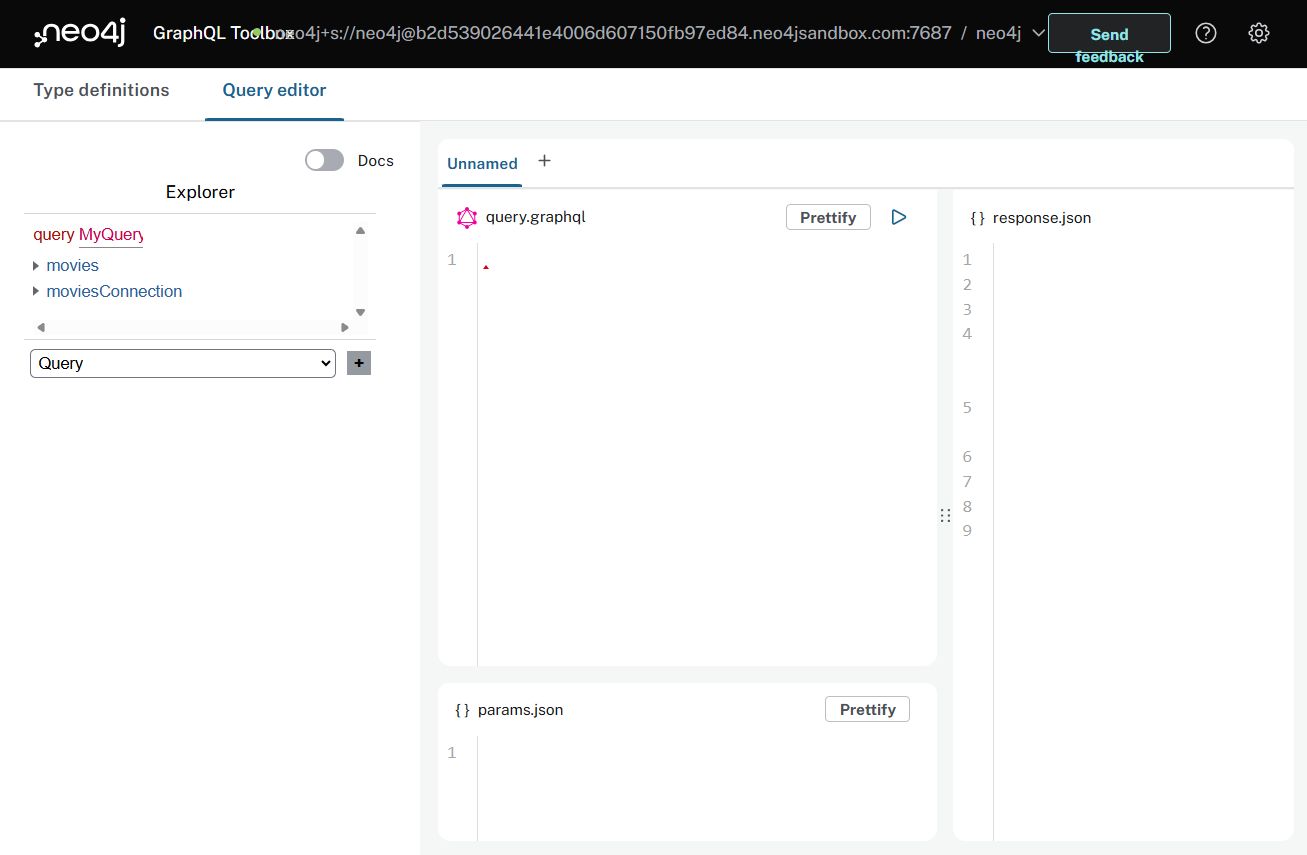Click the GraphQL logo beside query.graphql
Image resolution: width=1307 pixels, height=855 pixels.
point(467,217)
